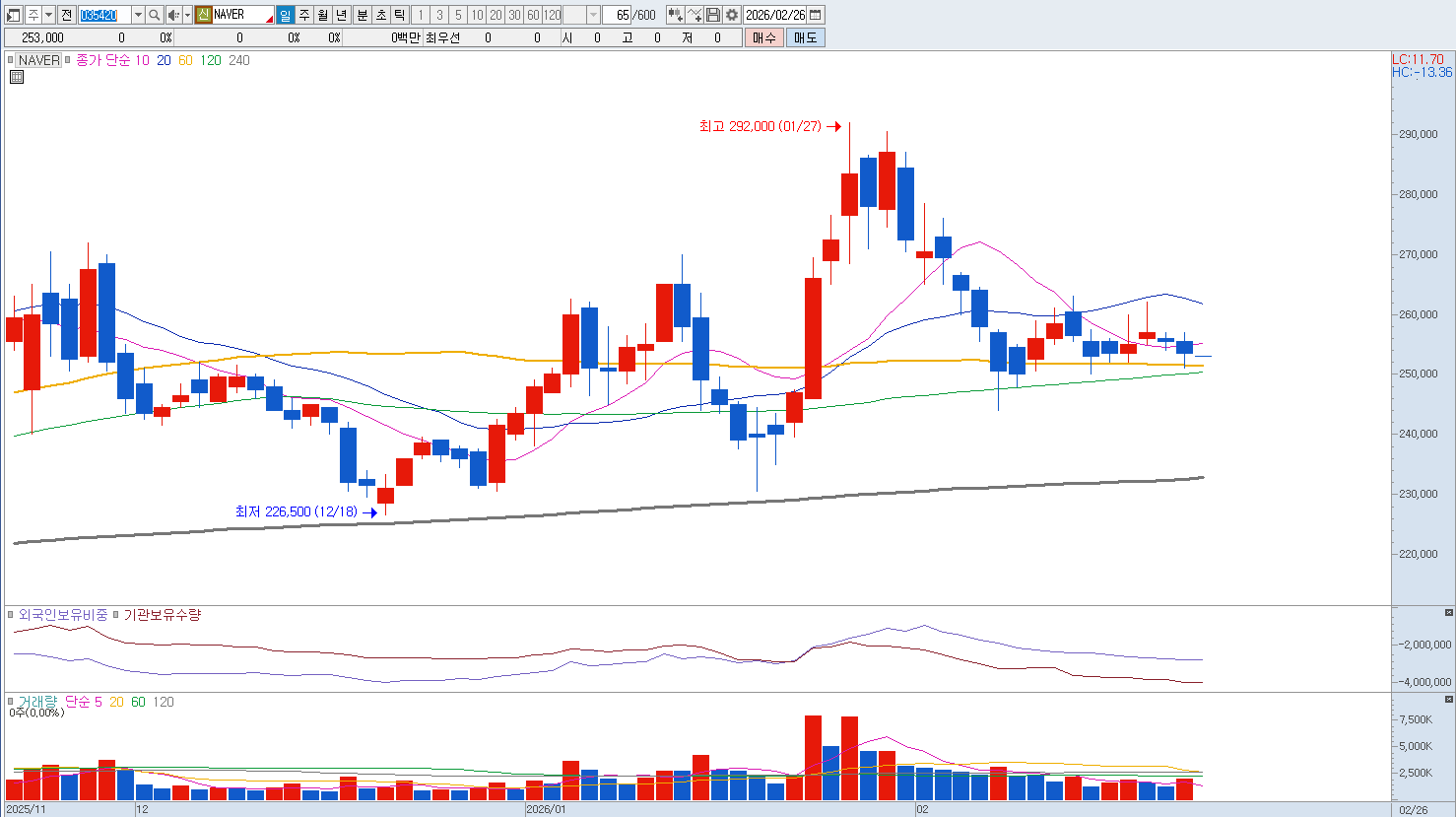1456x817 pixels.
Task: Toggle the NAVER price series marker
Action: tap(11, 60)
